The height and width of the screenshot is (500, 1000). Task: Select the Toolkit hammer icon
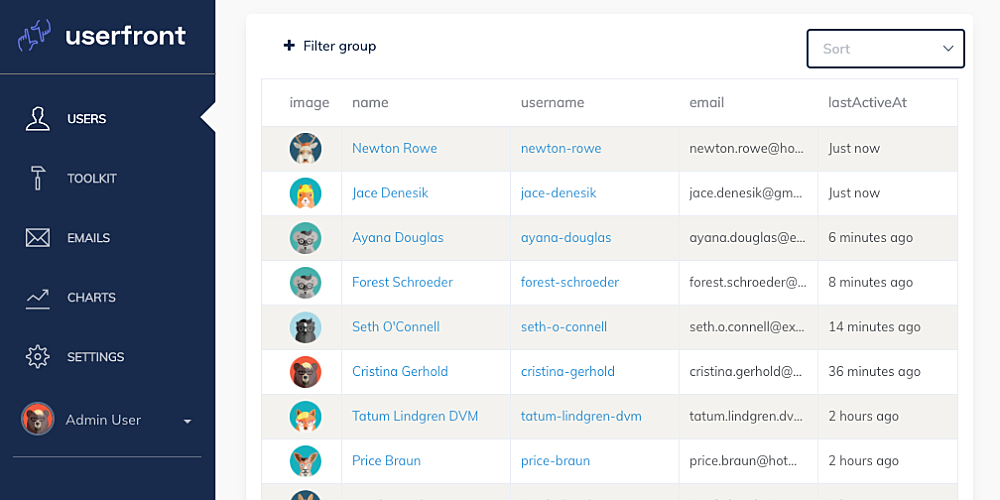point(38,178)
